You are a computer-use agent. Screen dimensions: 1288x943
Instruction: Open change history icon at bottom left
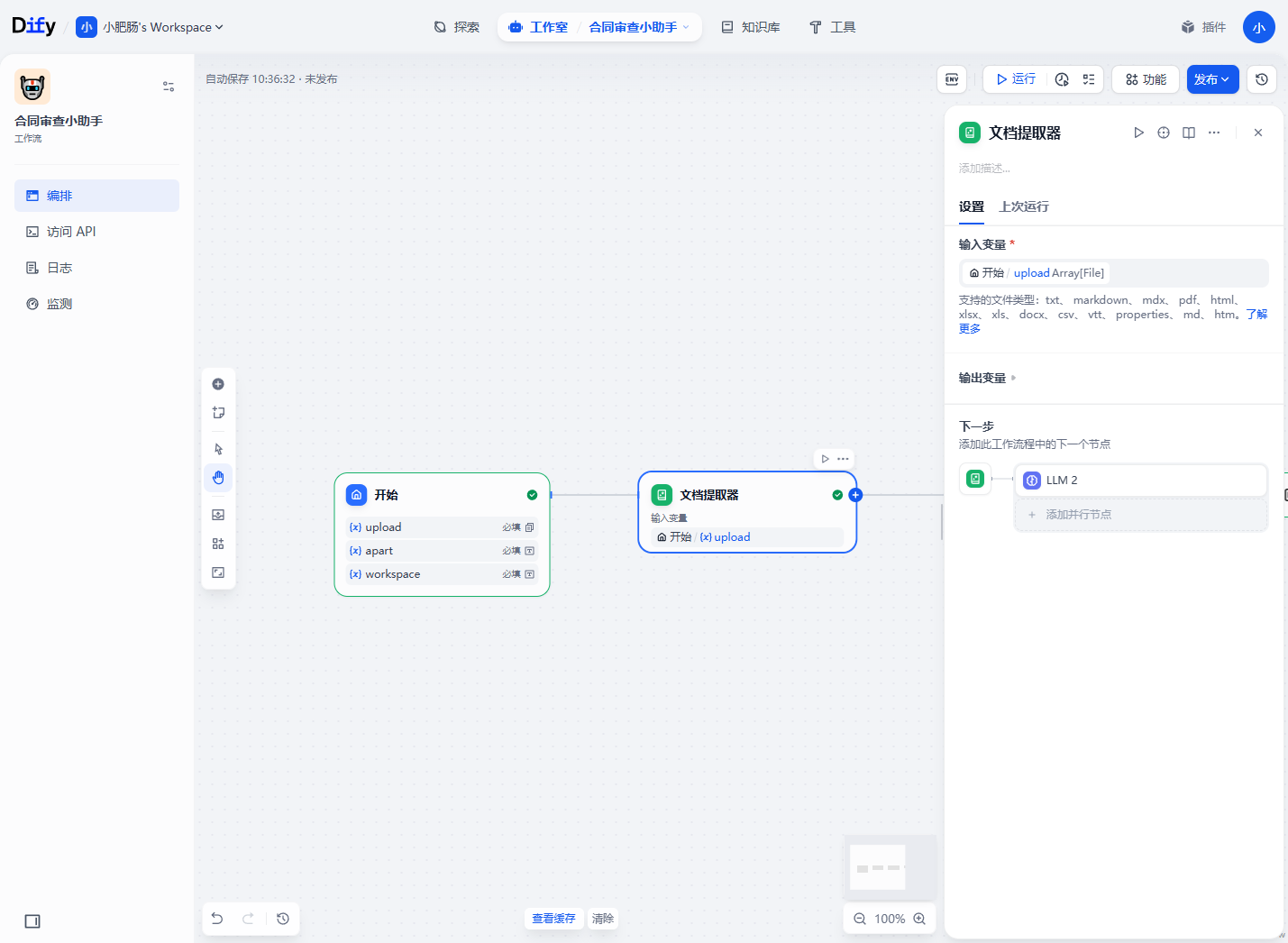click(283, 919)
